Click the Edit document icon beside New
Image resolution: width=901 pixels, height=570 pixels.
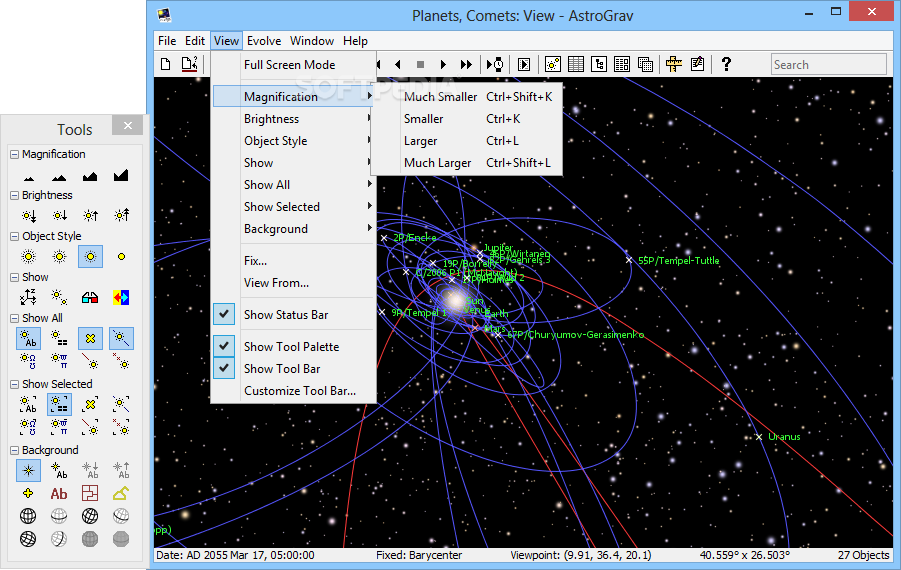pos(189,64)
